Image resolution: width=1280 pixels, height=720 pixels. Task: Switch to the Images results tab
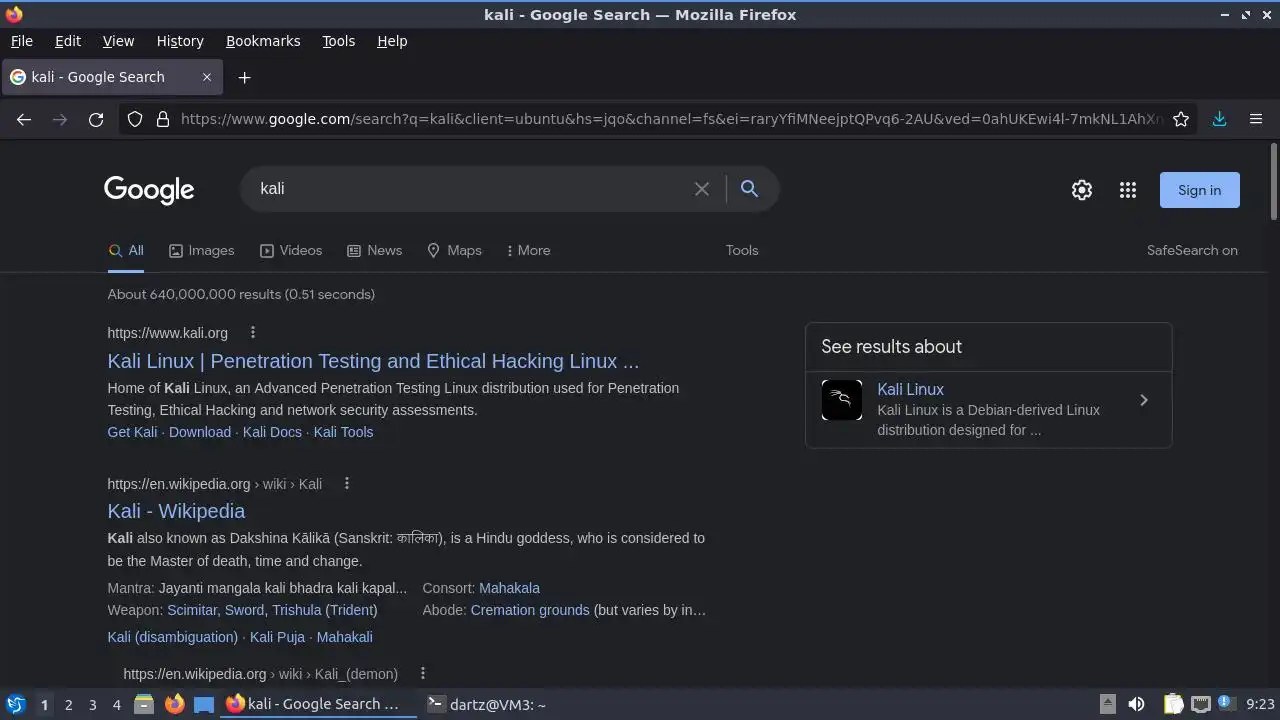point(201,251)
